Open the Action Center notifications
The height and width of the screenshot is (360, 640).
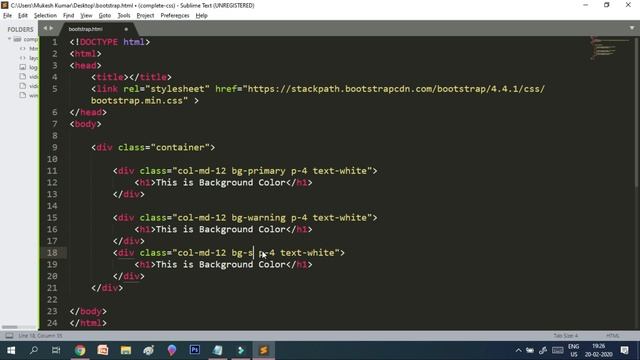624,350
